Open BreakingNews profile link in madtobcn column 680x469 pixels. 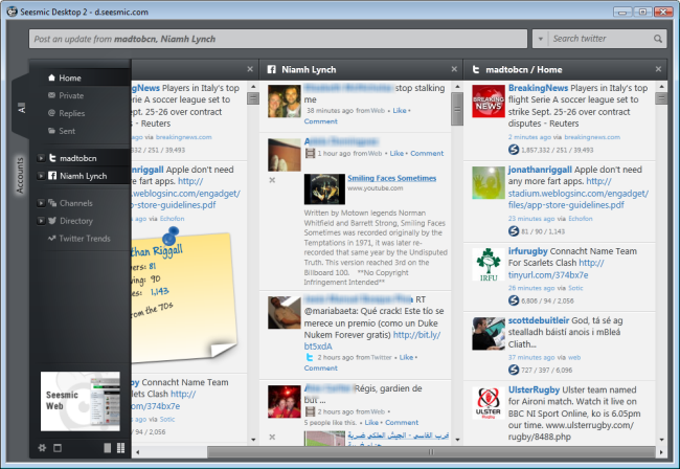point(538,88)
